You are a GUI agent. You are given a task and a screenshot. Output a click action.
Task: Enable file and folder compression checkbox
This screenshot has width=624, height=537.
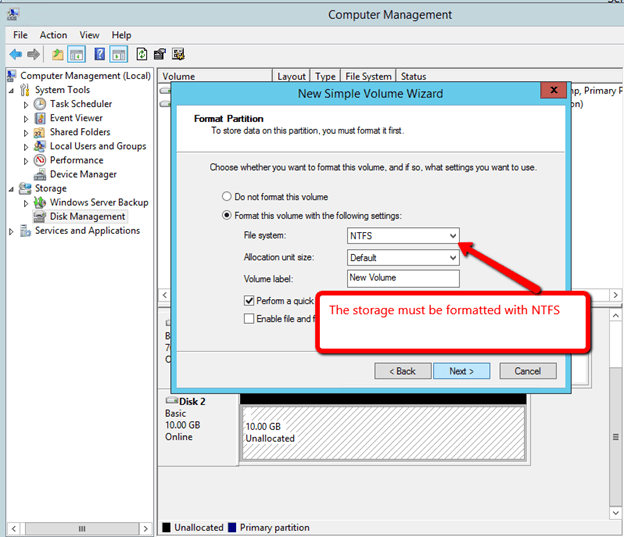[x=249, y=319]
